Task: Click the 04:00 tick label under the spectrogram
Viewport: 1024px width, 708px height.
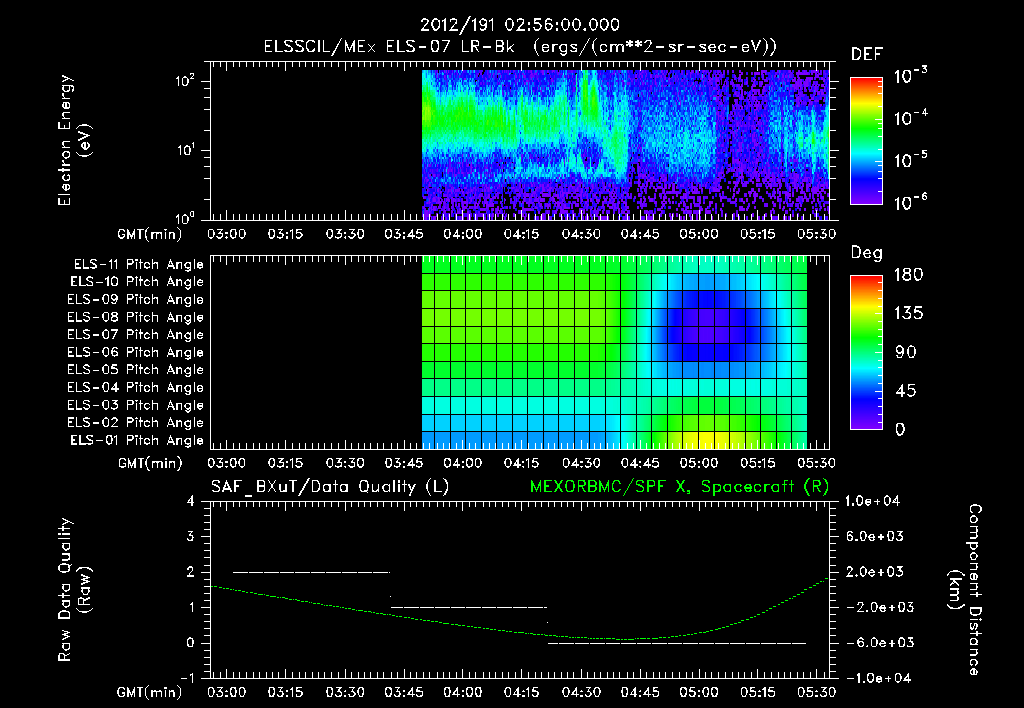Action: pyautogui.click(x=463, y=234)
